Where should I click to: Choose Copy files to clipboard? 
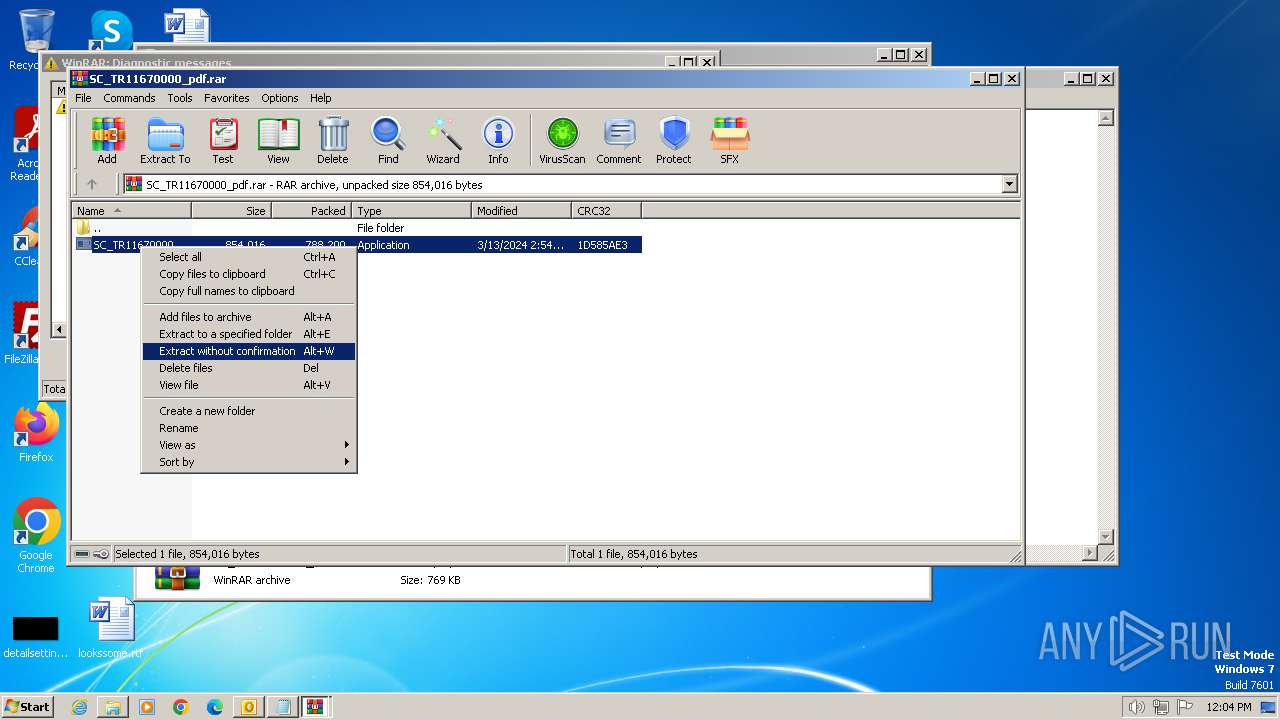tap(249, 274)
